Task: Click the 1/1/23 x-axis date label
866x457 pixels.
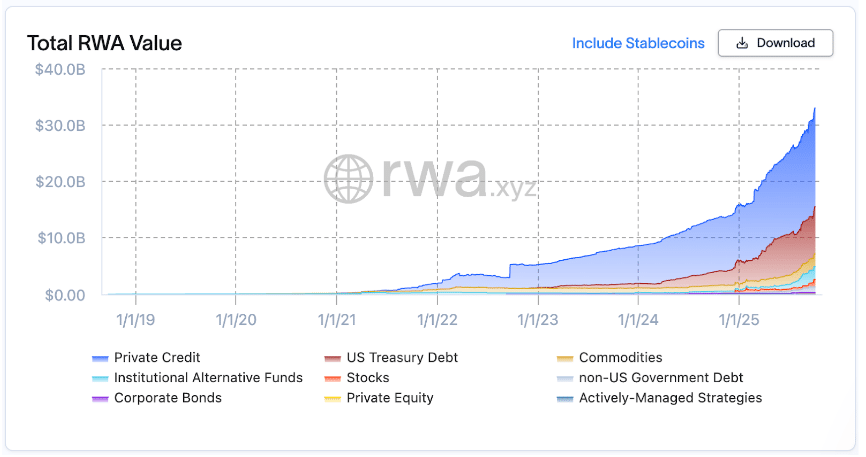Action: click(x=537, y=319)
